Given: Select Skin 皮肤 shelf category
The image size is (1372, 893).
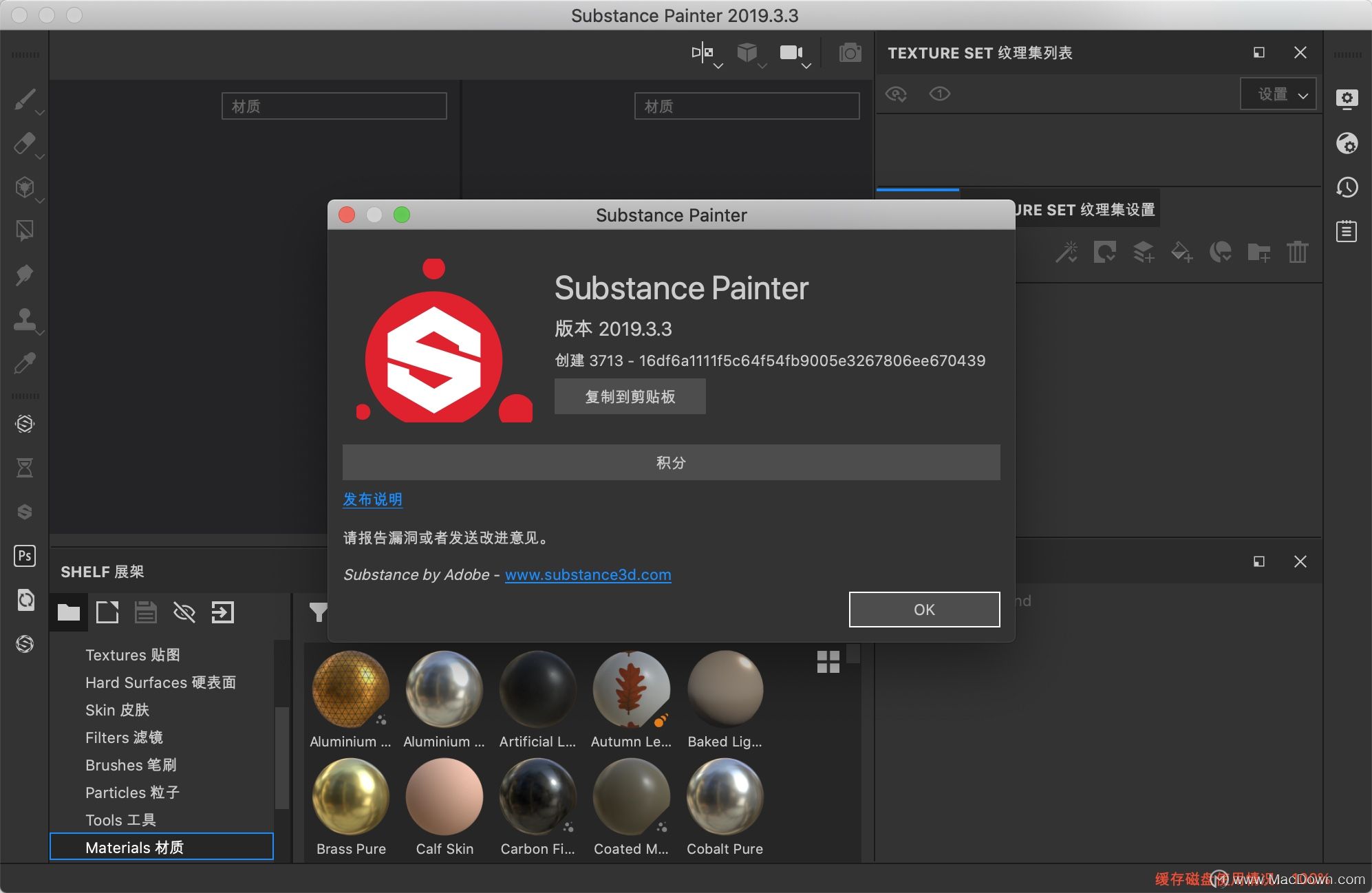Looking at the screenshot, I should coord(118,710).
